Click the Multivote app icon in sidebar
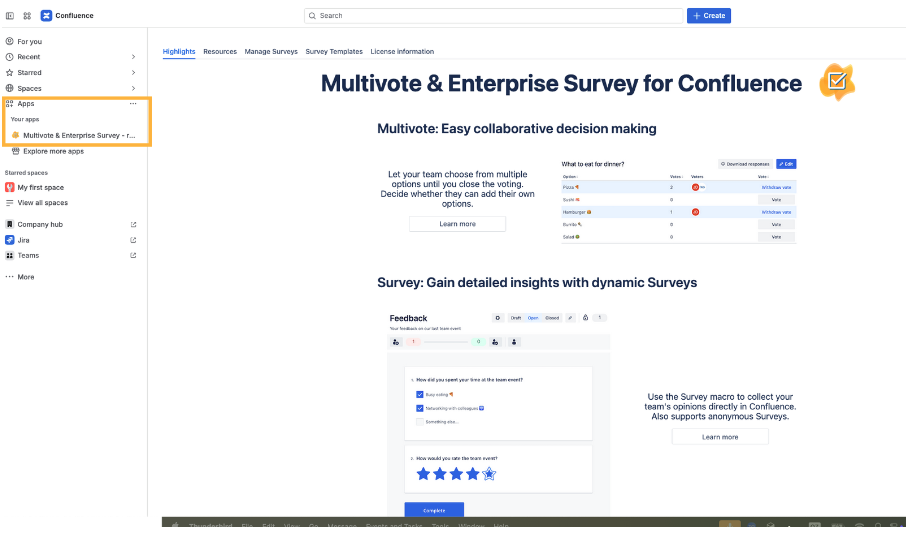This screenshot has height=535, width=922. tap(15, 135)
